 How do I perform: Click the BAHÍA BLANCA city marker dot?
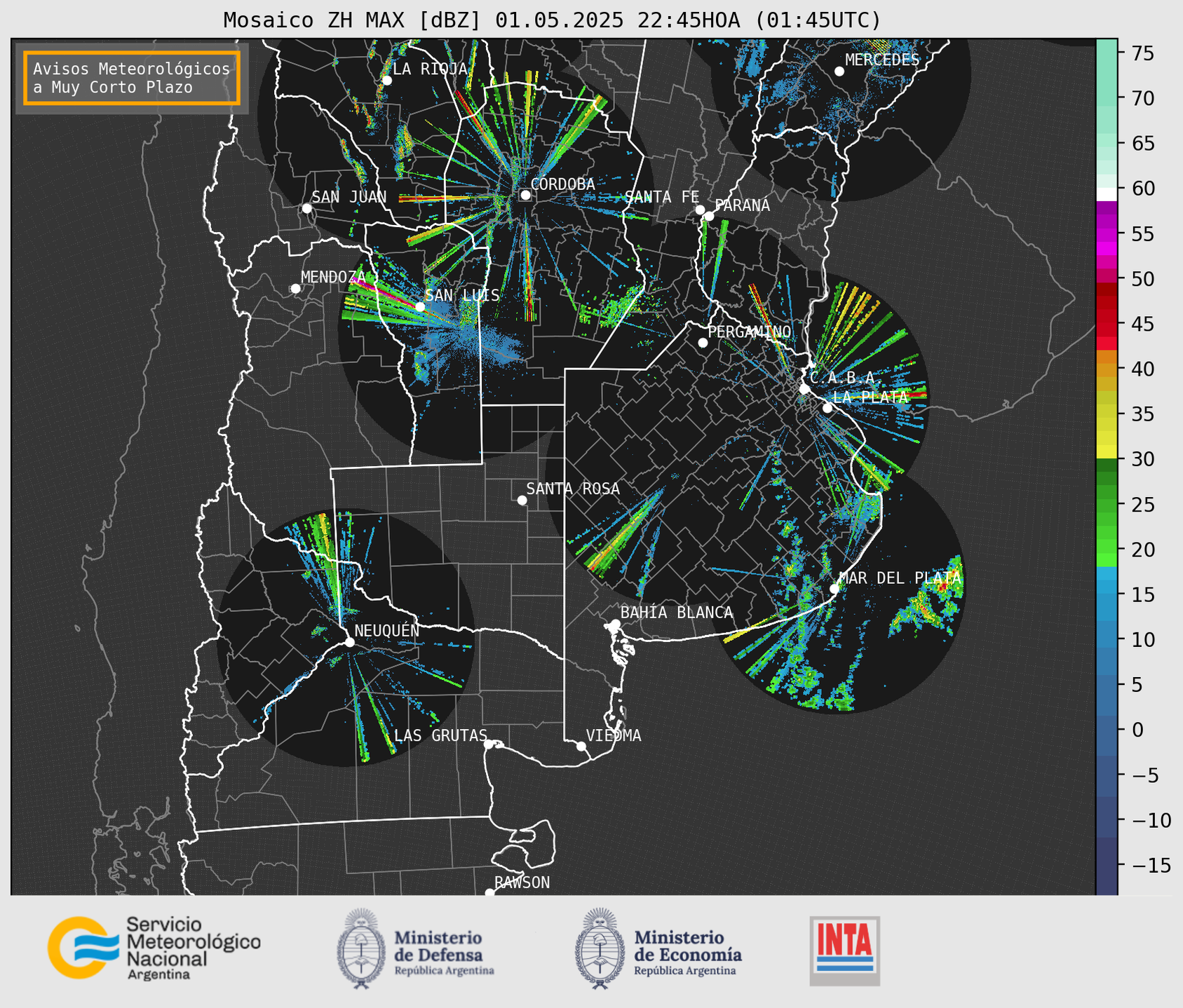(615, 624)
